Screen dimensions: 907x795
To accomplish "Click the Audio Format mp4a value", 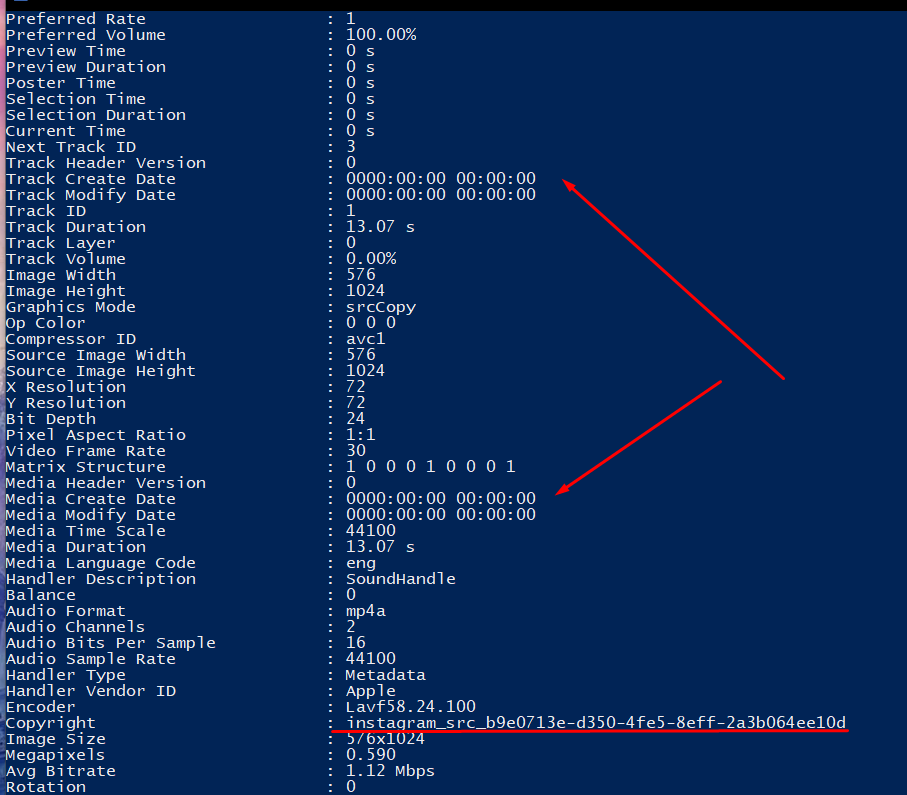I will pos(366,611).
